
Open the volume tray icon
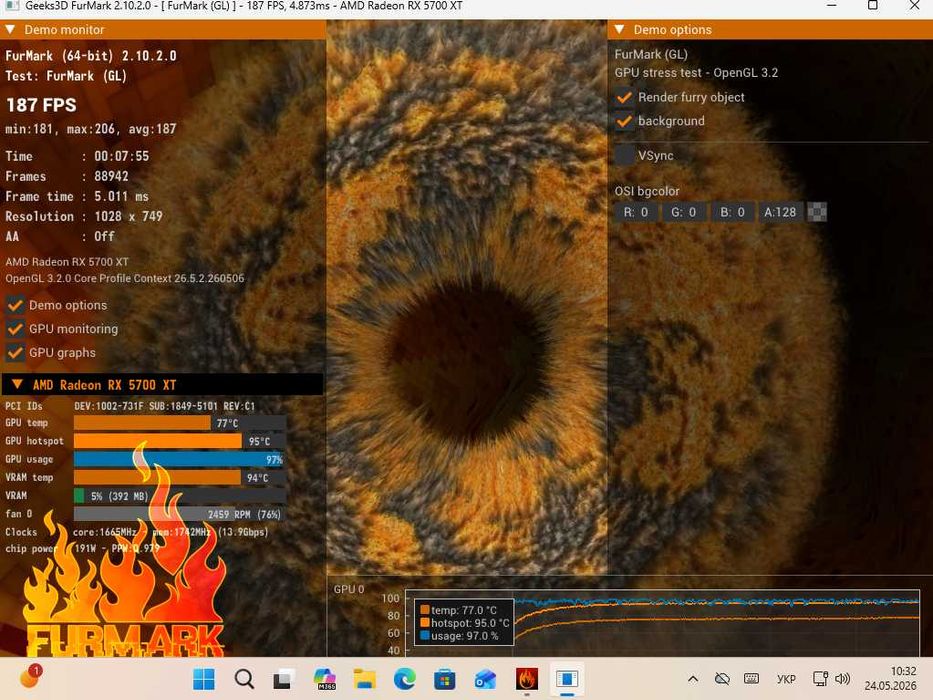pyautogui.click(x=842, y=679)
